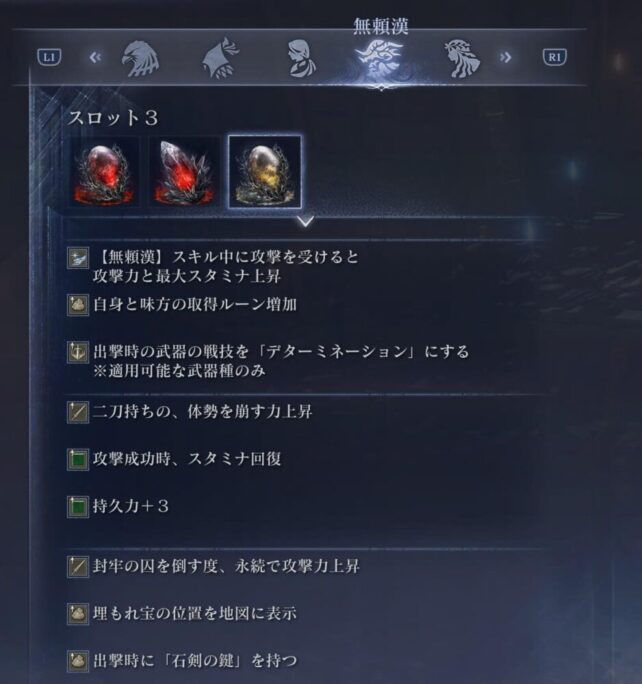The height and width of the screenshot is (684, 642).
Task: Click icon beside デターミネーション skill effect
Action: [x=78, y=352]
